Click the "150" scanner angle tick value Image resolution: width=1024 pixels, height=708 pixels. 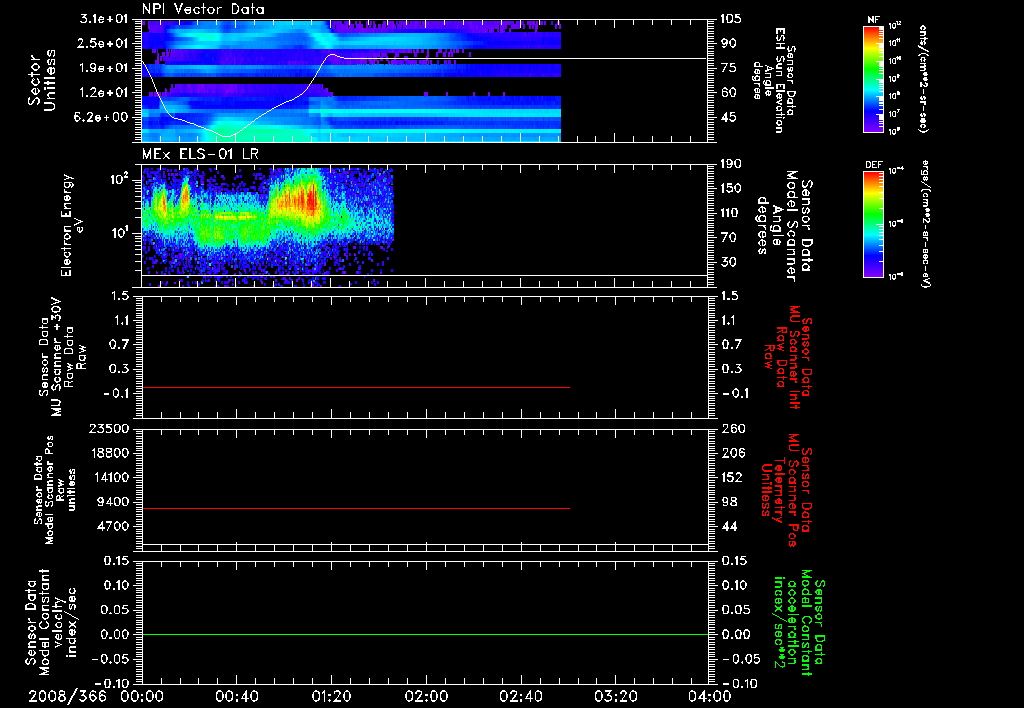(x=730, y=189)
